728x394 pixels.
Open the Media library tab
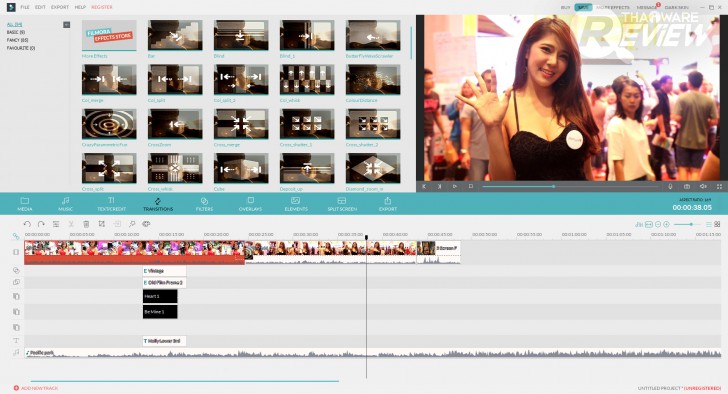25,204
